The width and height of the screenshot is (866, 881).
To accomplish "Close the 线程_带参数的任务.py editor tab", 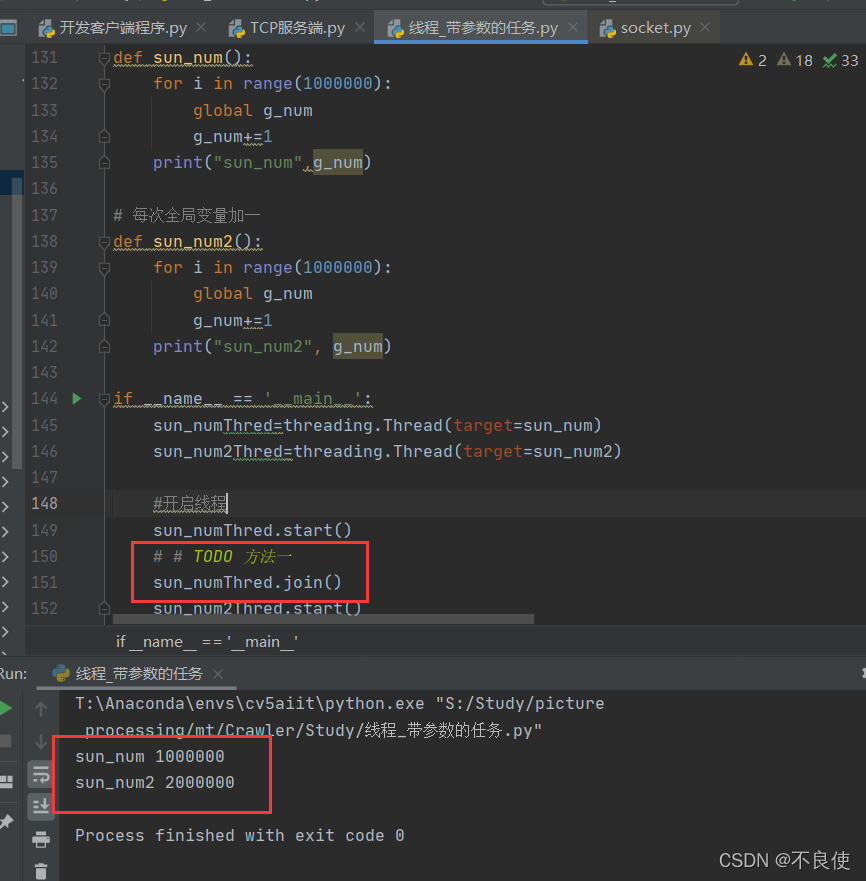I will [573, 27].
